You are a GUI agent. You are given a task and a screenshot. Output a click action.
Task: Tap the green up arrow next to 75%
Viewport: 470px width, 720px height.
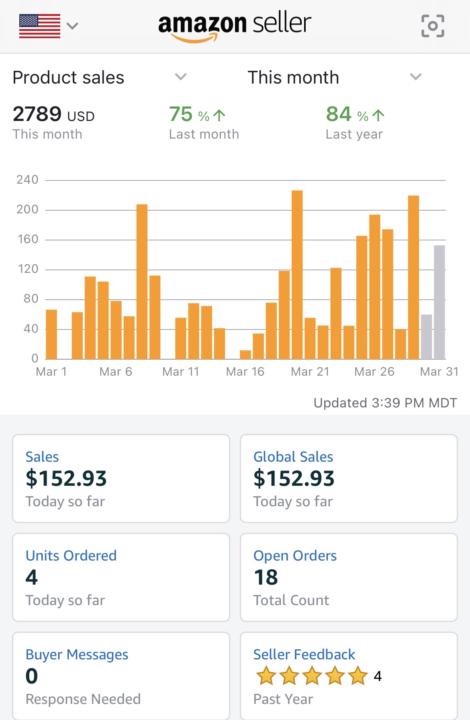click(219, 115)
